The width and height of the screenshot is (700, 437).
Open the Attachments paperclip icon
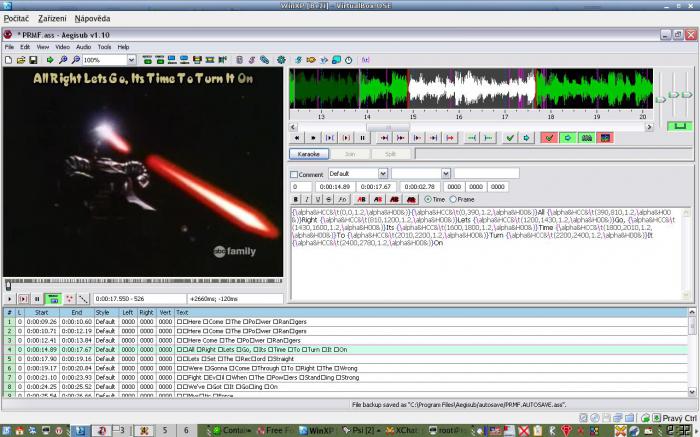click(265, 60)
